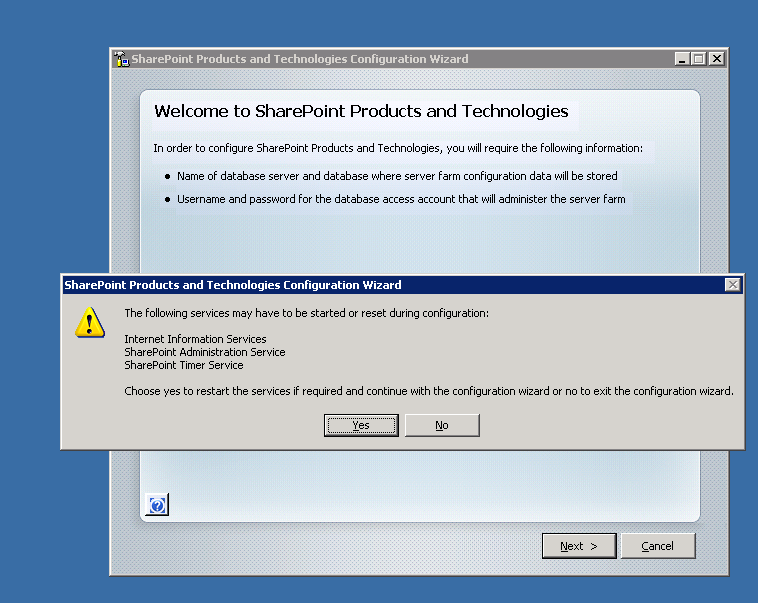This screenshot has width=758, height=603.
Task: Choose No to exit configuration wizard
Action: click(442, 425)
